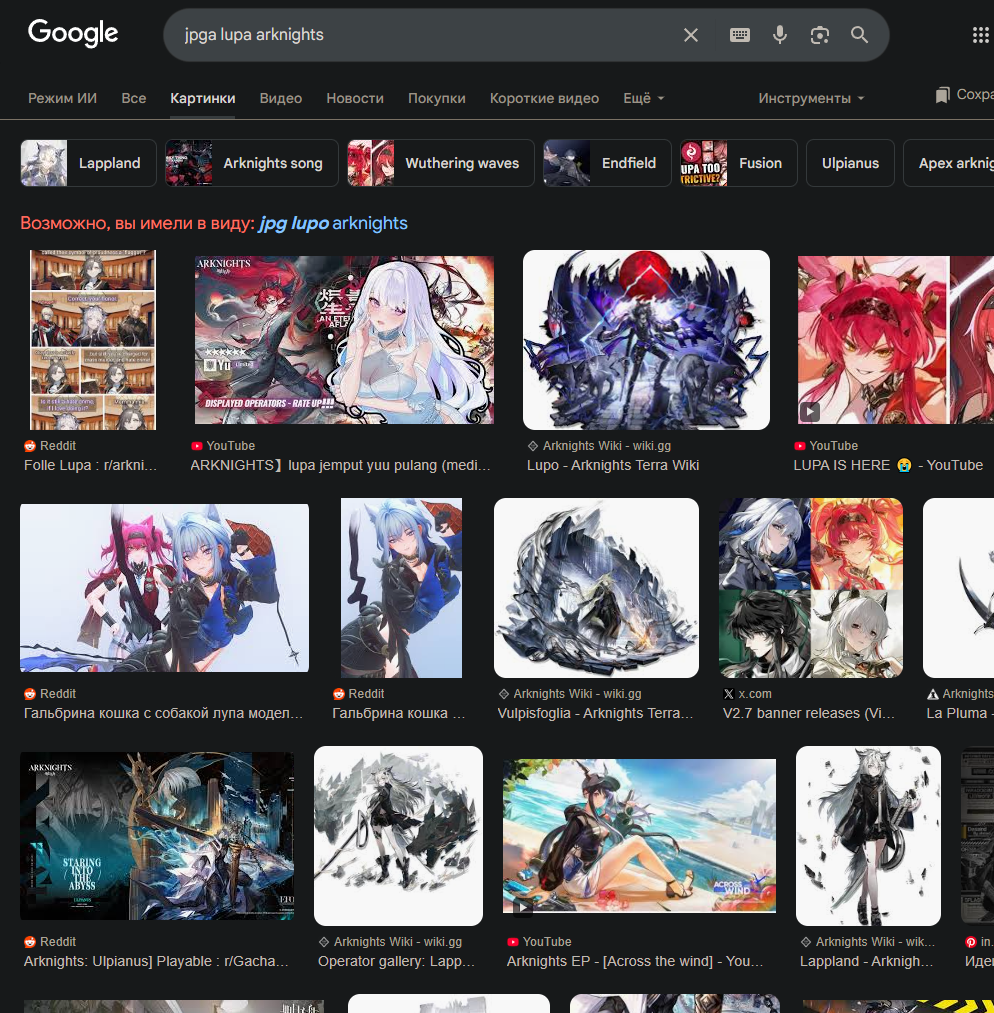Click the magnifying glass search icon

tap(859, 35)
